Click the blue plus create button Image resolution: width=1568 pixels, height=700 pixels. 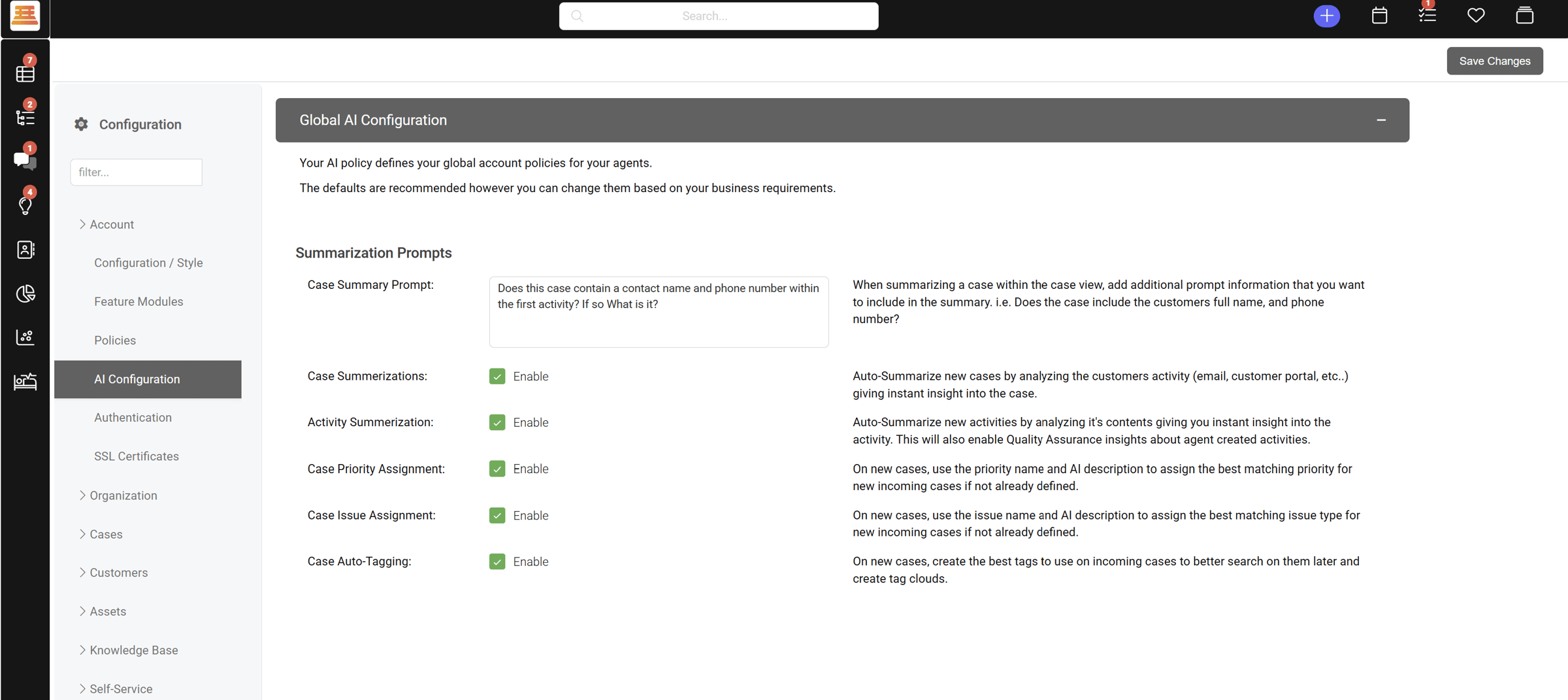click(x=1326, y=16)
